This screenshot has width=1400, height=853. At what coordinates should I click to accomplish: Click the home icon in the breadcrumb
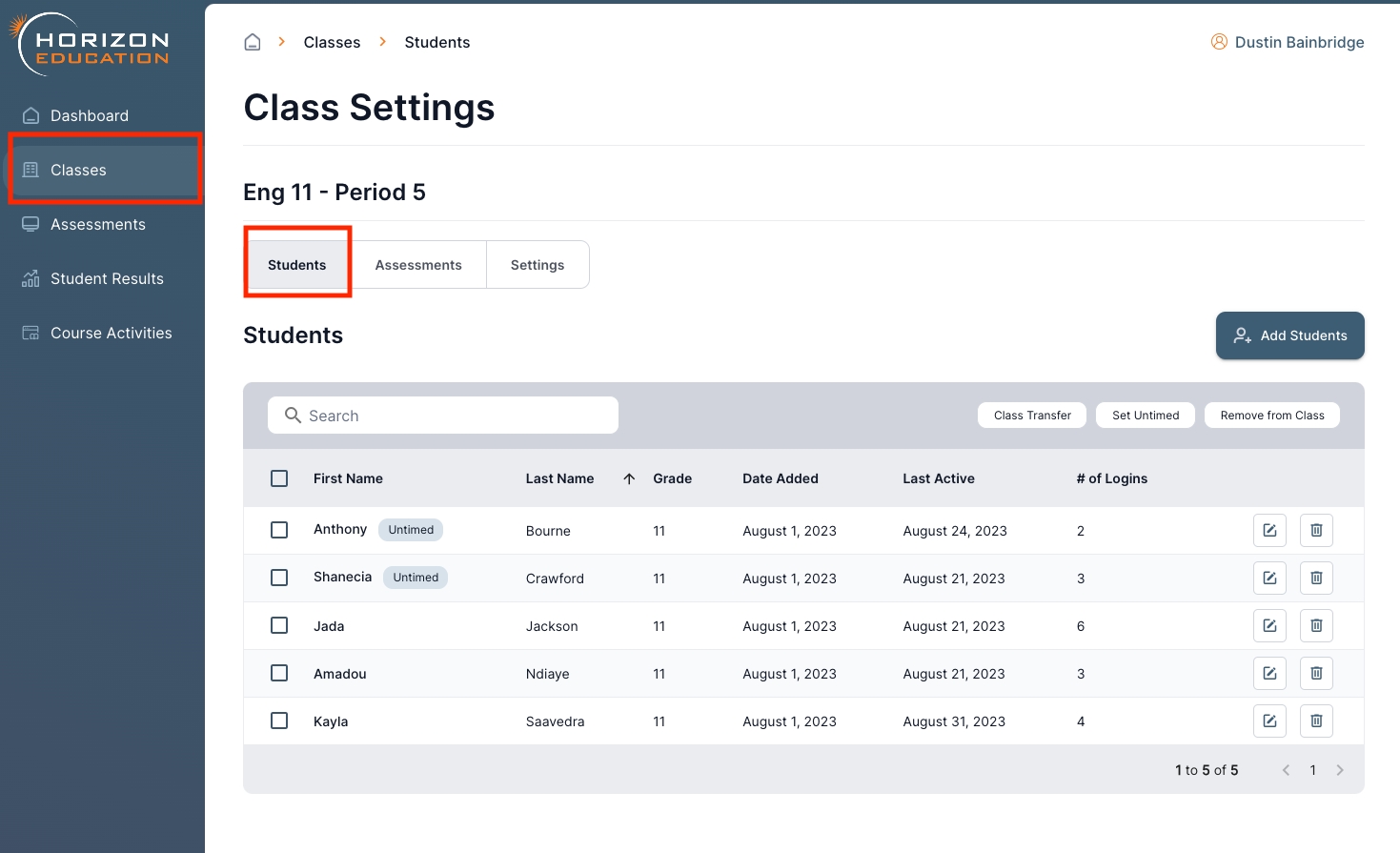coord(253,42)
